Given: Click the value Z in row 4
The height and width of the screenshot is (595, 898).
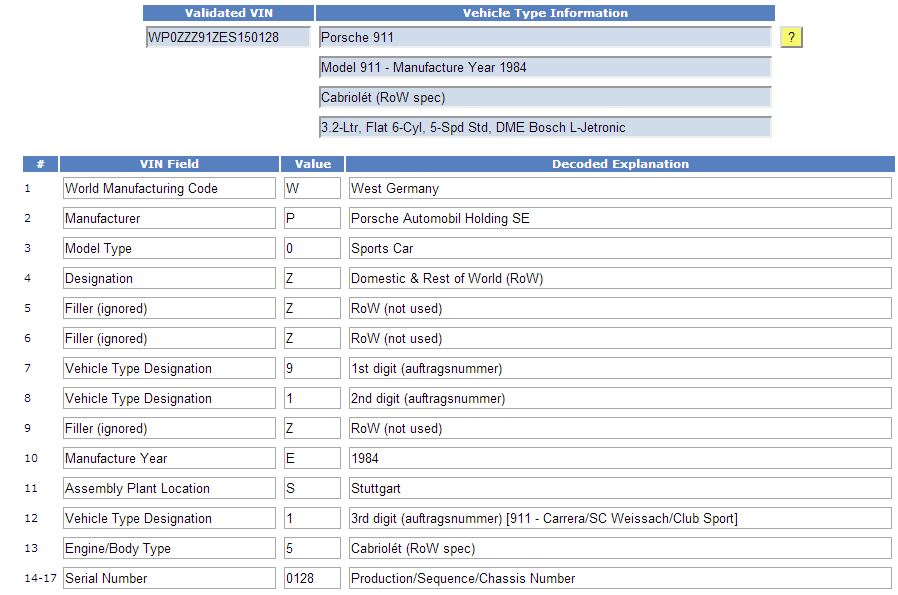Looking at the screenshot, I should pos(312,278).
